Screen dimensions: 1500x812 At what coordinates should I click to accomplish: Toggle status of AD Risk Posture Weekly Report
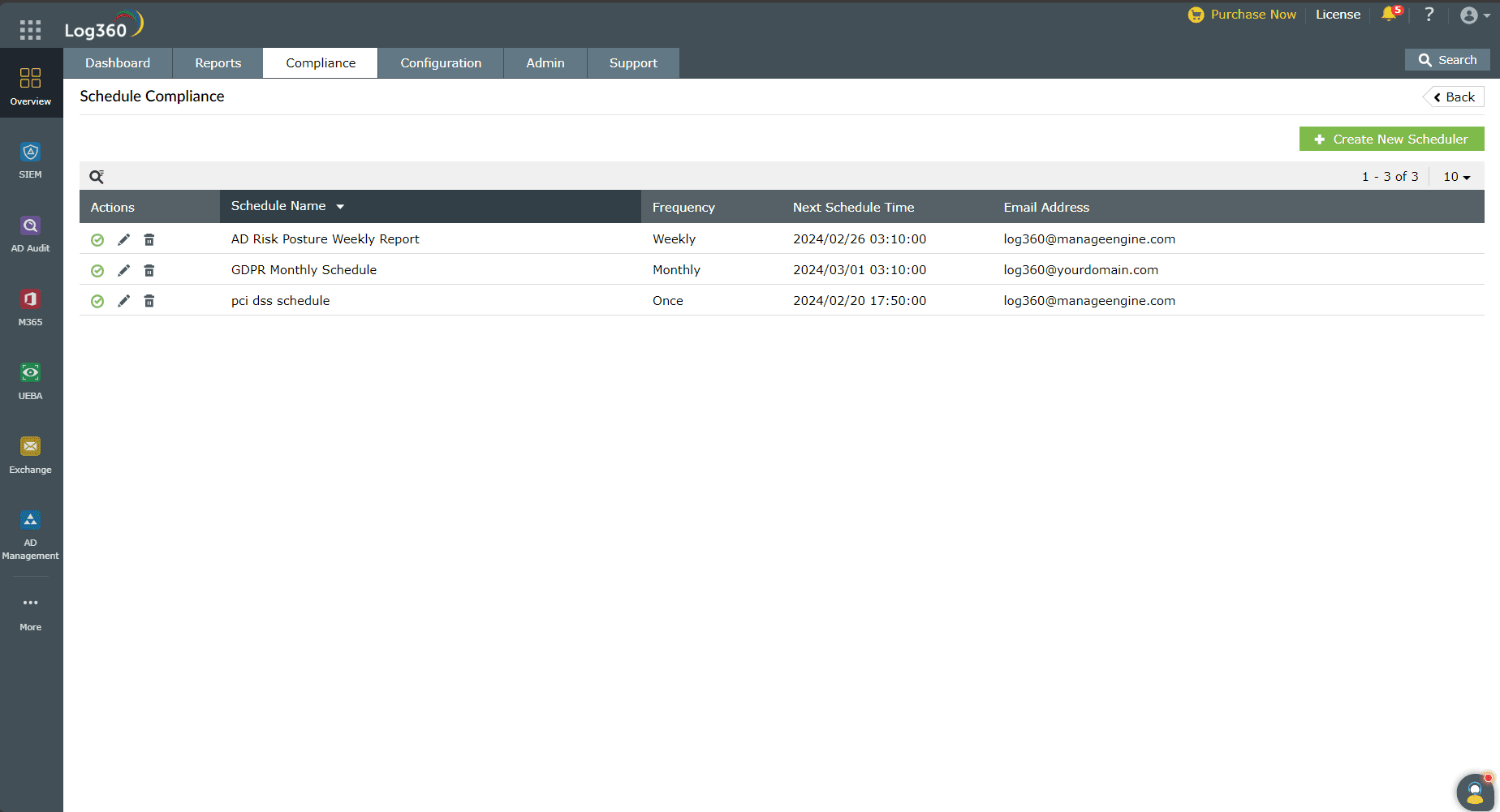click(97, 239)
